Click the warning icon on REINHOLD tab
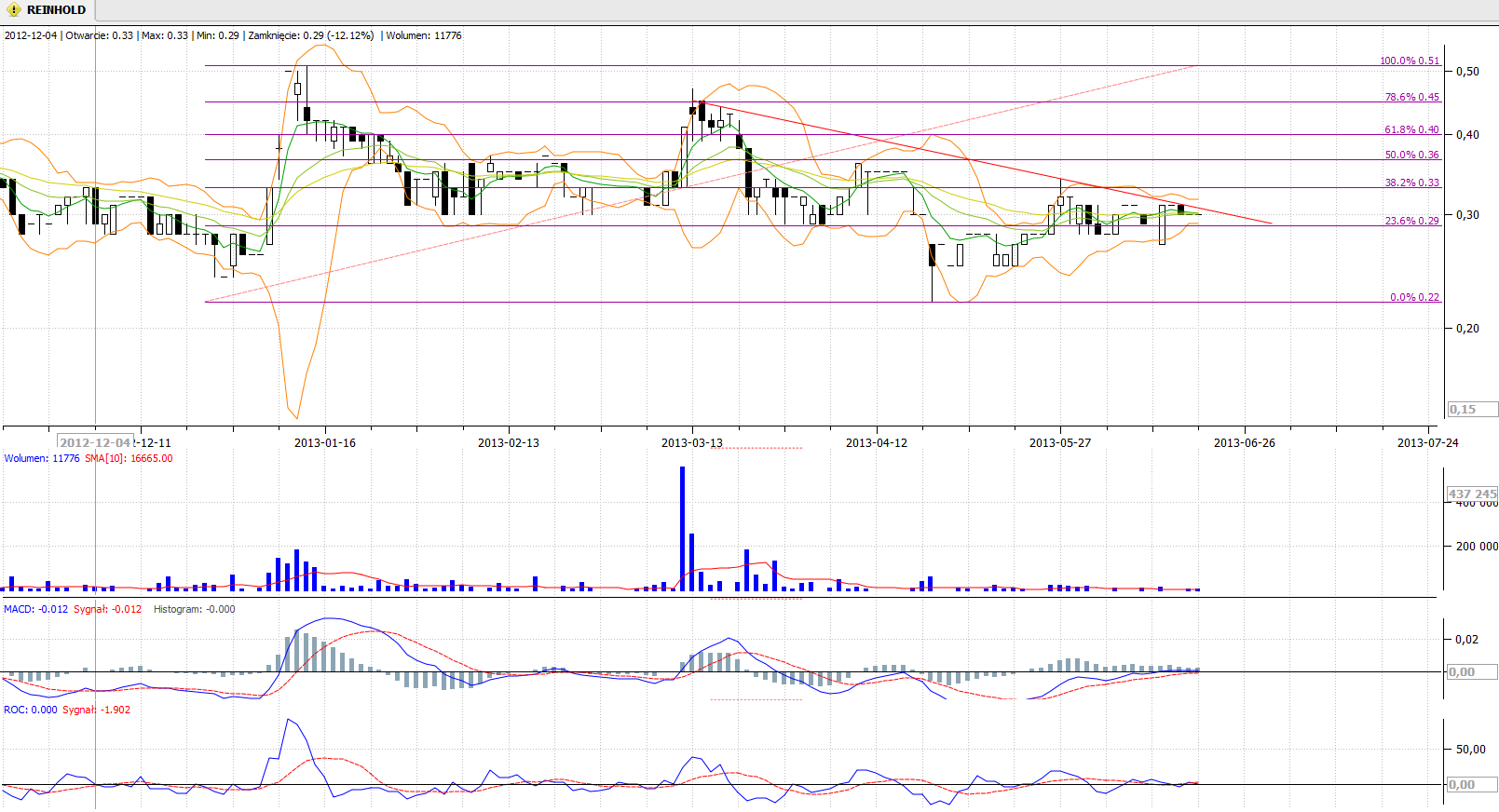Image resolution: width=1499 pixels, height=812 pixels. pos(14,10)
